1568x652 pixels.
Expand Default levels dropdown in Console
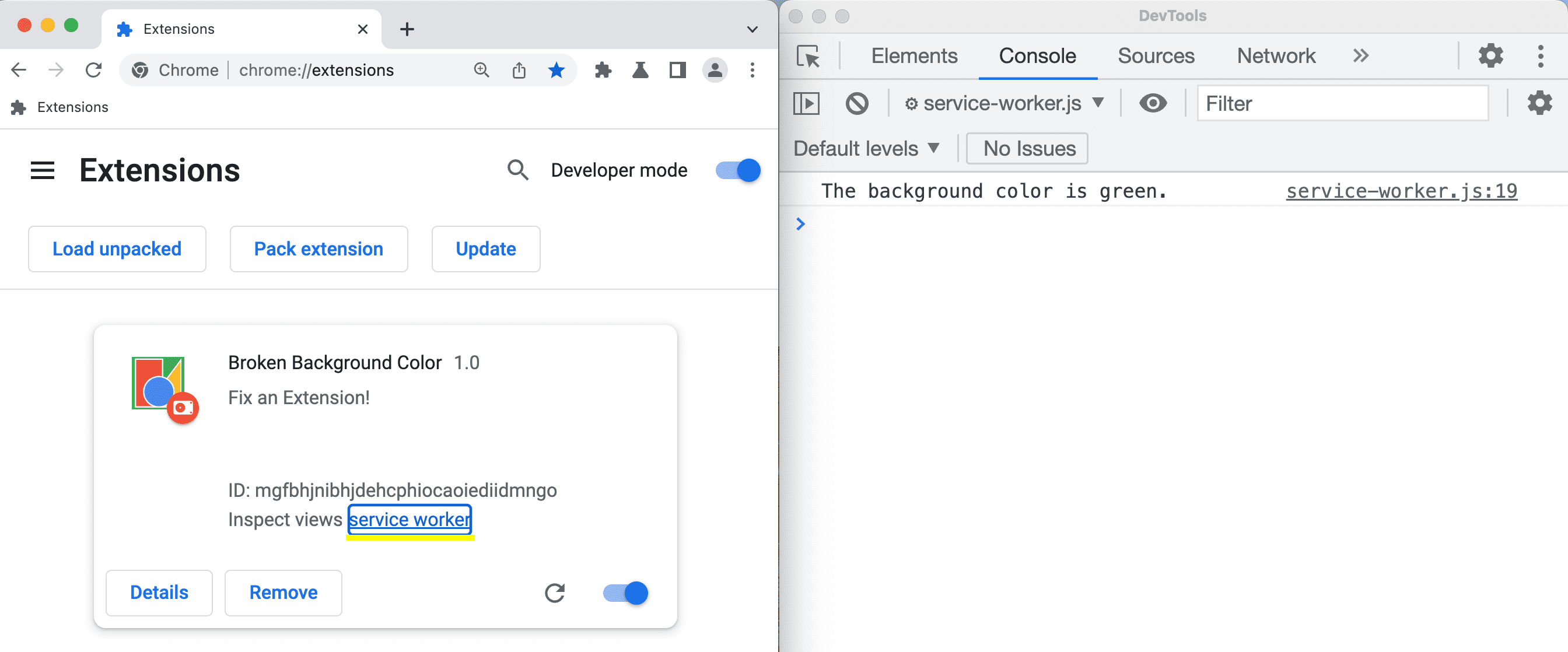(866, 148)
